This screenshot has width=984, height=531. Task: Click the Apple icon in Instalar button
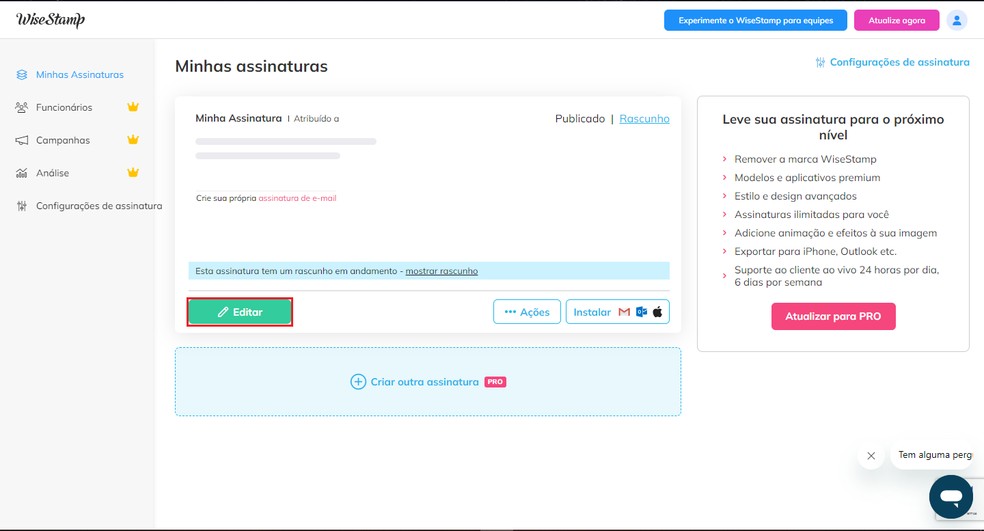(x=657, y=312)
